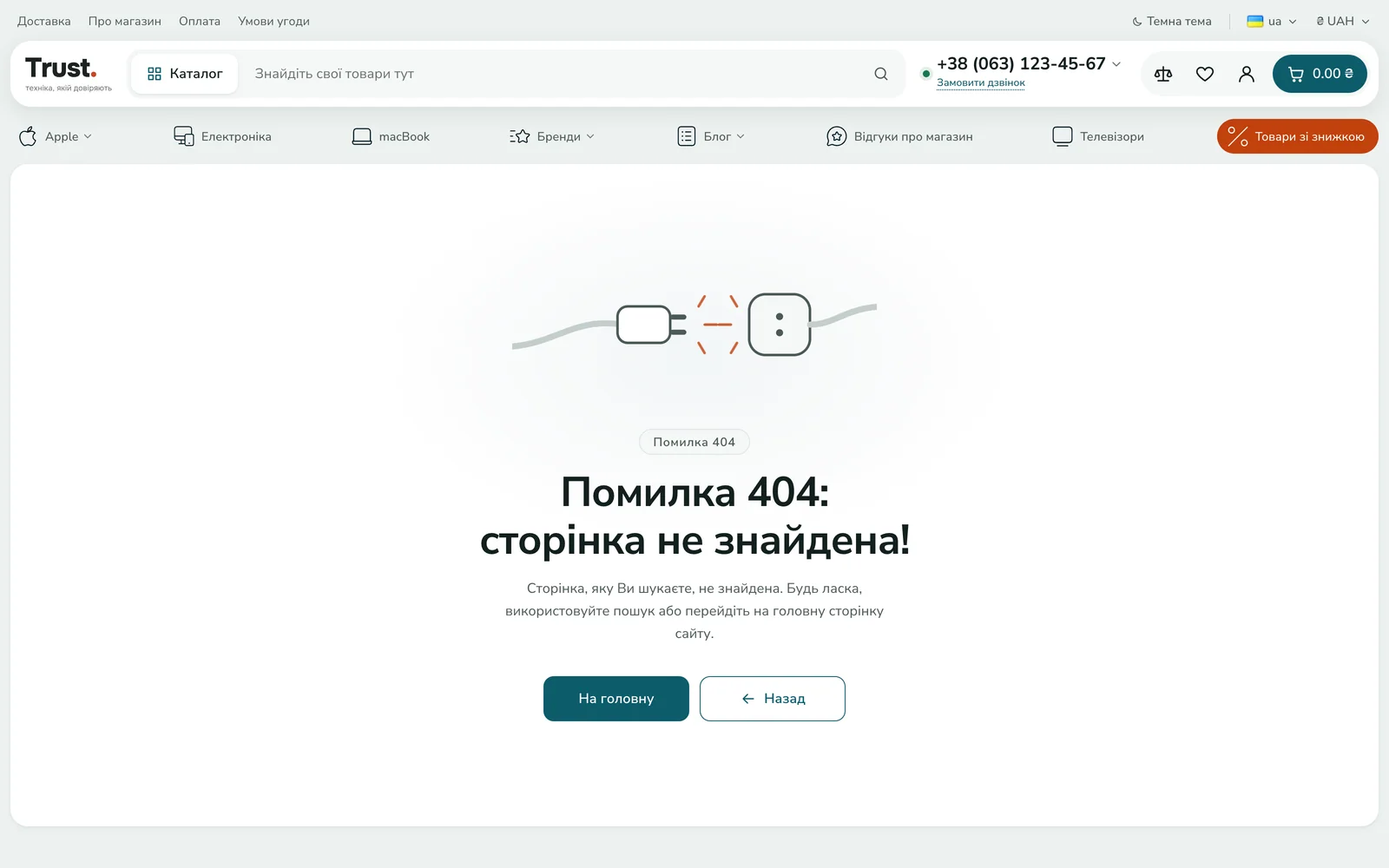The height and width of the screenshot is (868, 1389).
Task: Open the product comparison scales icon
Action: [x=1163, y=74]
